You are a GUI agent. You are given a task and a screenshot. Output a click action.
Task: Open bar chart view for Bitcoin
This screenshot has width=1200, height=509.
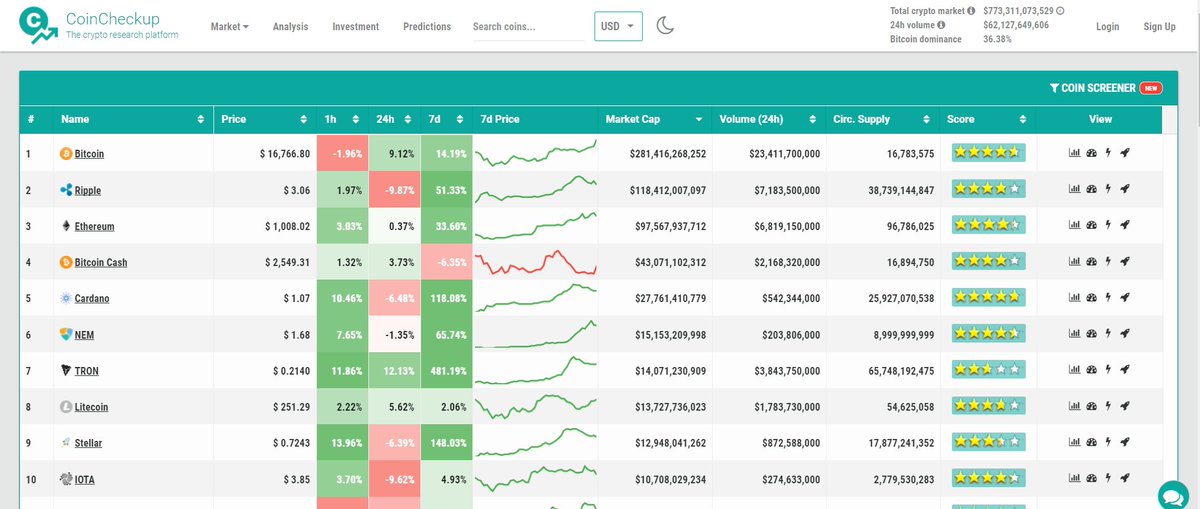point(1075,154)
